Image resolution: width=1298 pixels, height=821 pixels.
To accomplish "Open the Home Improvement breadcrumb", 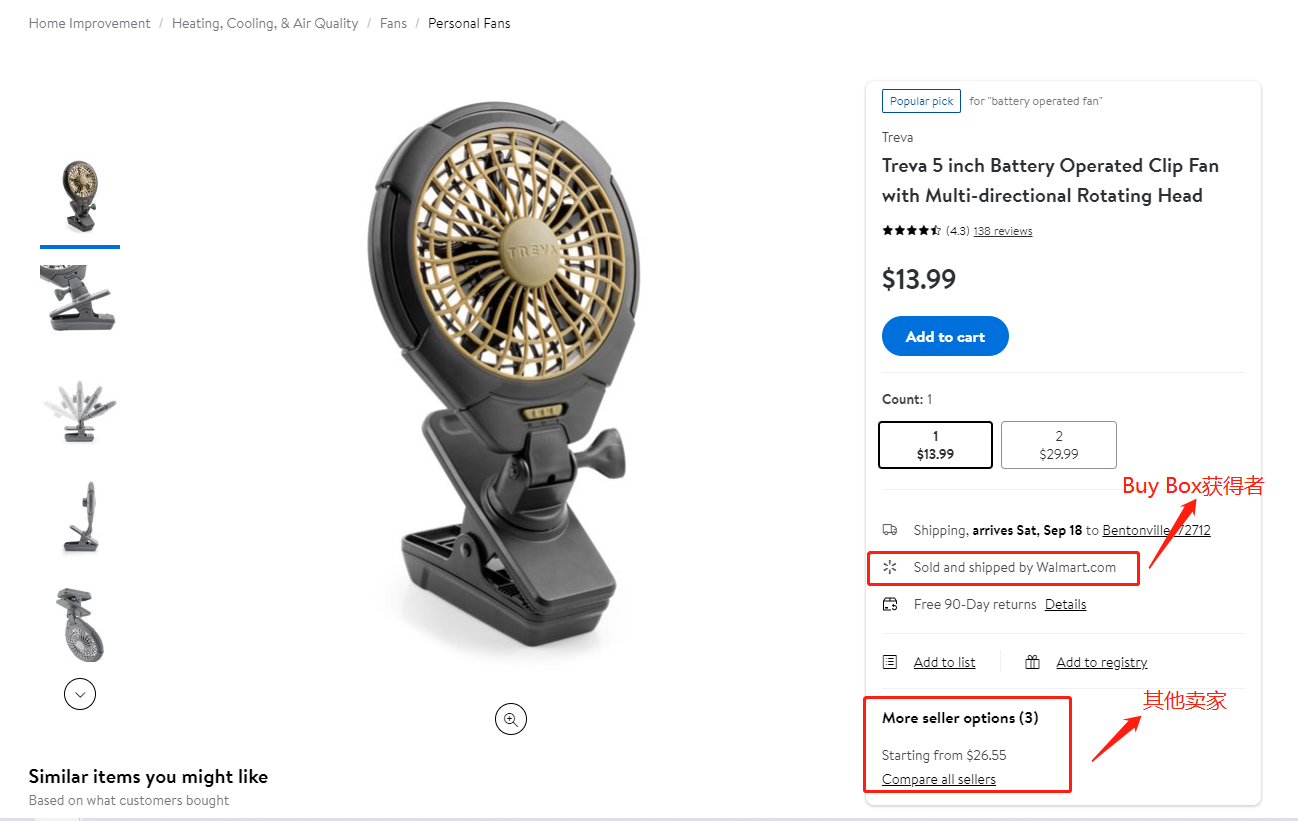I will click(89, 23).
